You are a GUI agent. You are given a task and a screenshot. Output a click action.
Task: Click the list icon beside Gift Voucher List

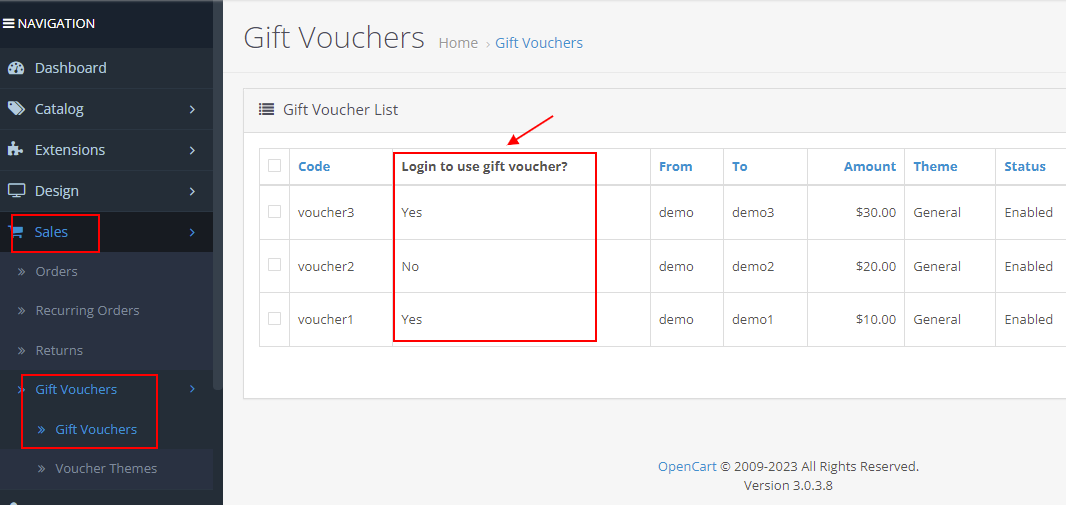tap(266, 110)
